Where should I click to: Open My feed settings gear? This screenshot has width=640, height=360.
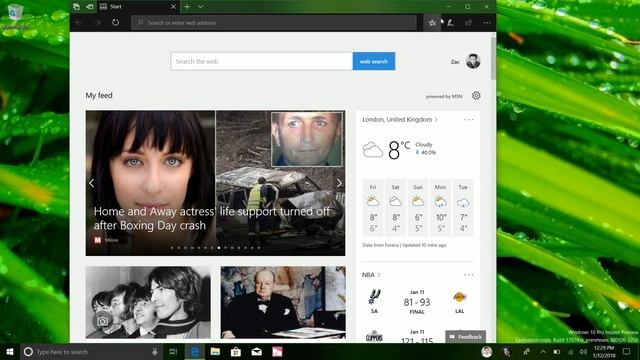(x=476, y=96)
